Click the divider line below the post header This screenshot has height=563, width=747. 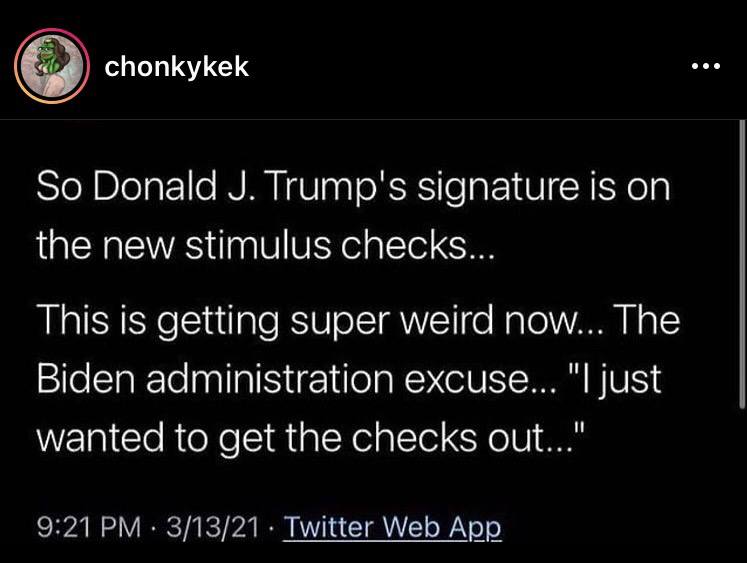point(373,120)
